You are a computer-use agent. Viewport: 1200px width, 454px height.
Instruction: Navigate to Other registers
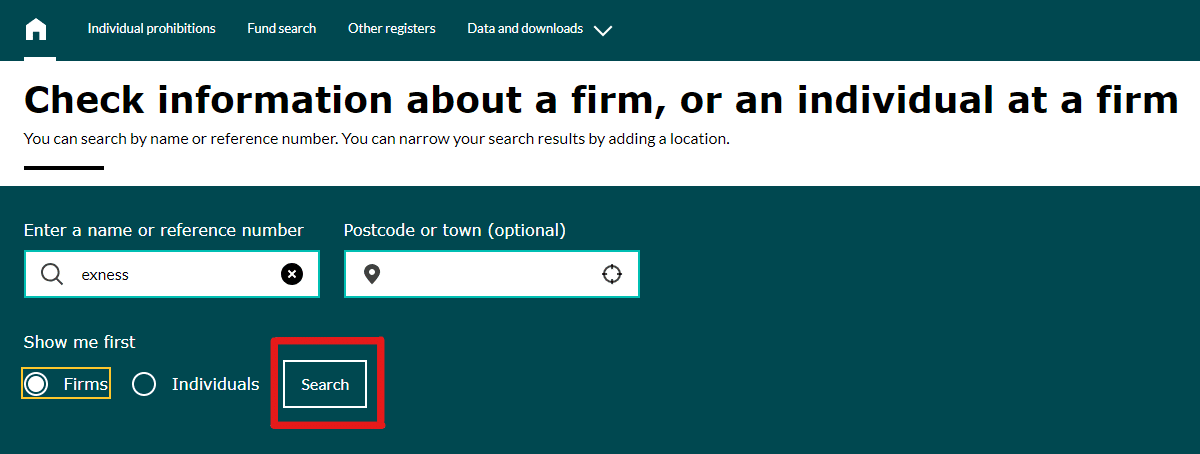pyautogui.click(x=392, y=29)
